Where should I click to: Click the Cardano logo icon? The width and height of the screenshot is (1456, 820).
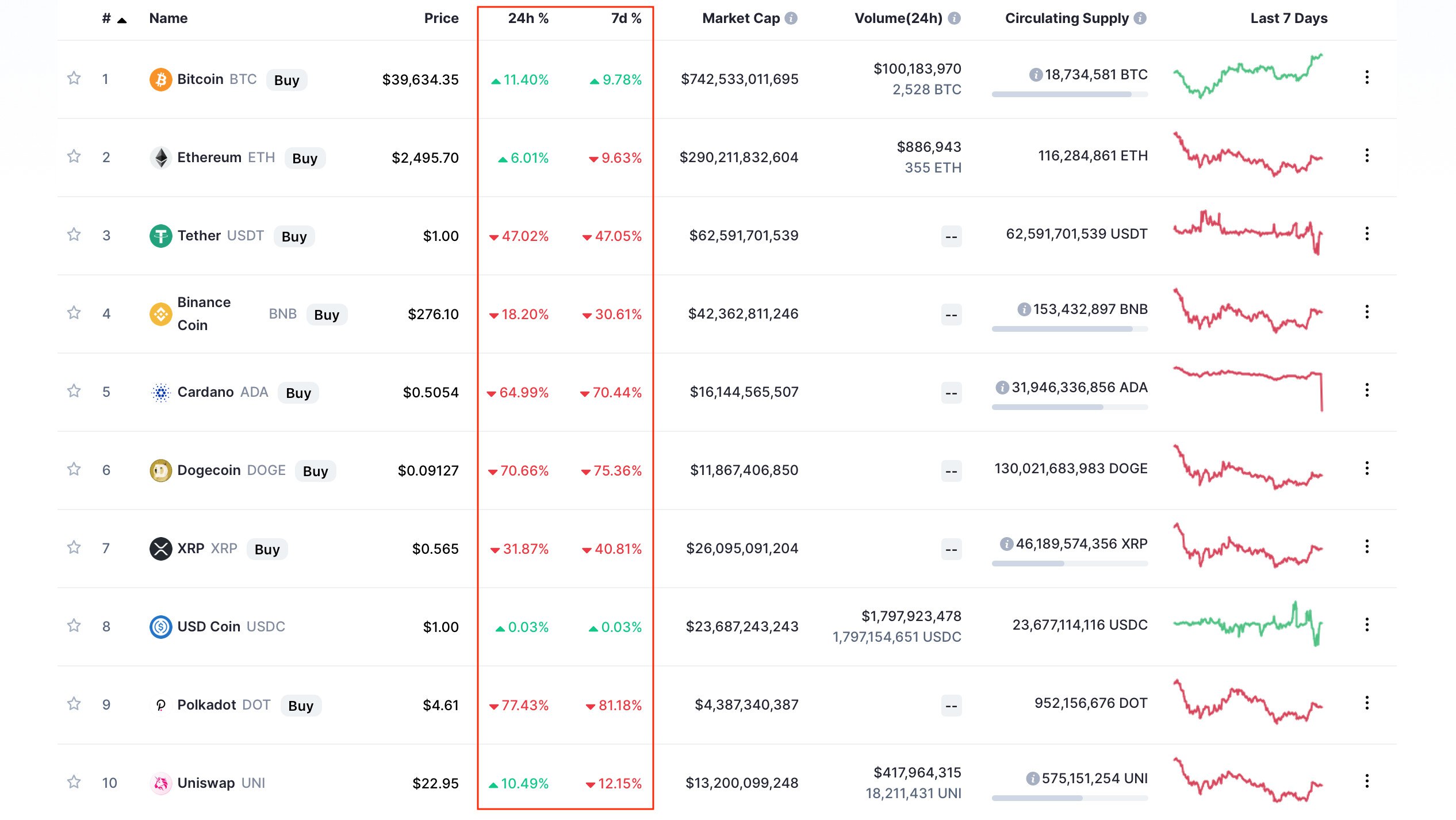[161, 392]
